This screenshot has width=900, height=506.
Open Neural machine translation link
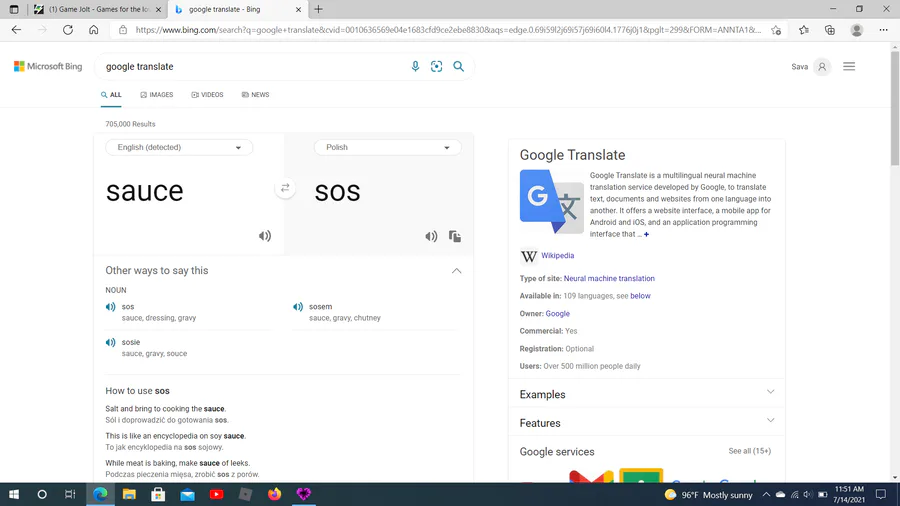[609, 279]
